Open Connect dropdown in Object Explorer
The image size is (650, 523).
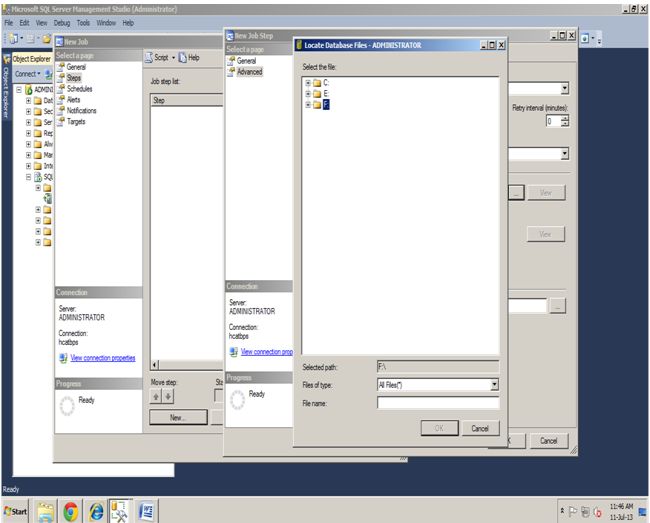click(27, 74)
